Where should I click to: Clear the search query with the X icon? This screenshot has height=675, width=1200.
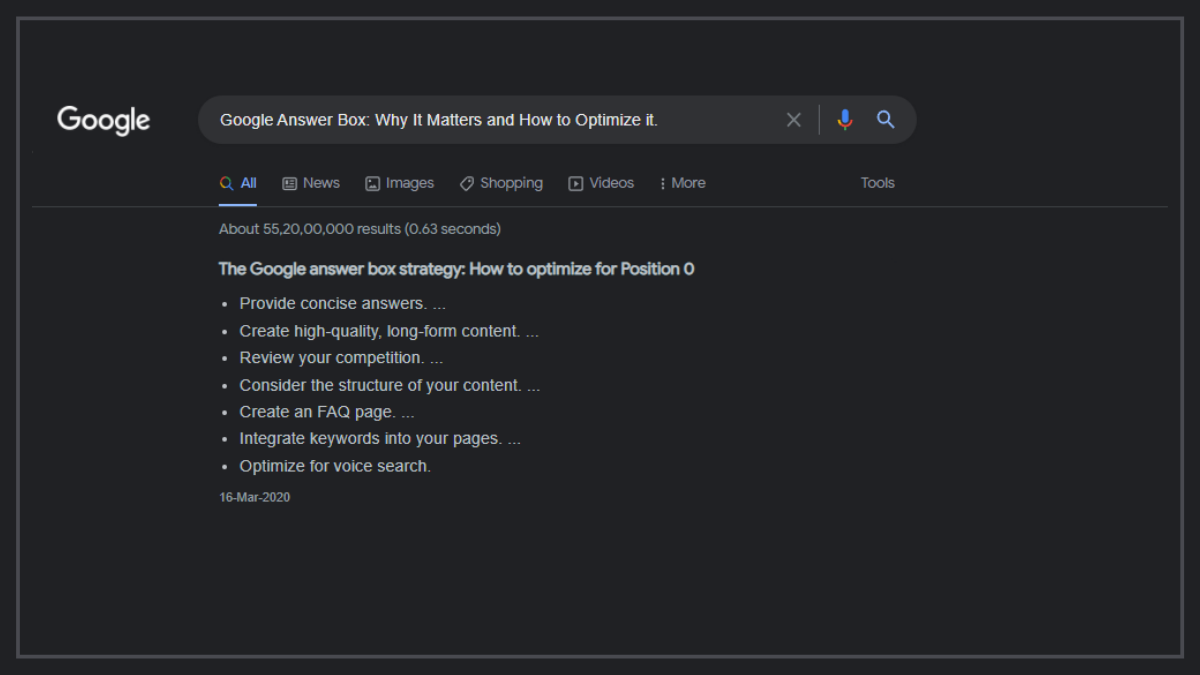click(794, 120)
